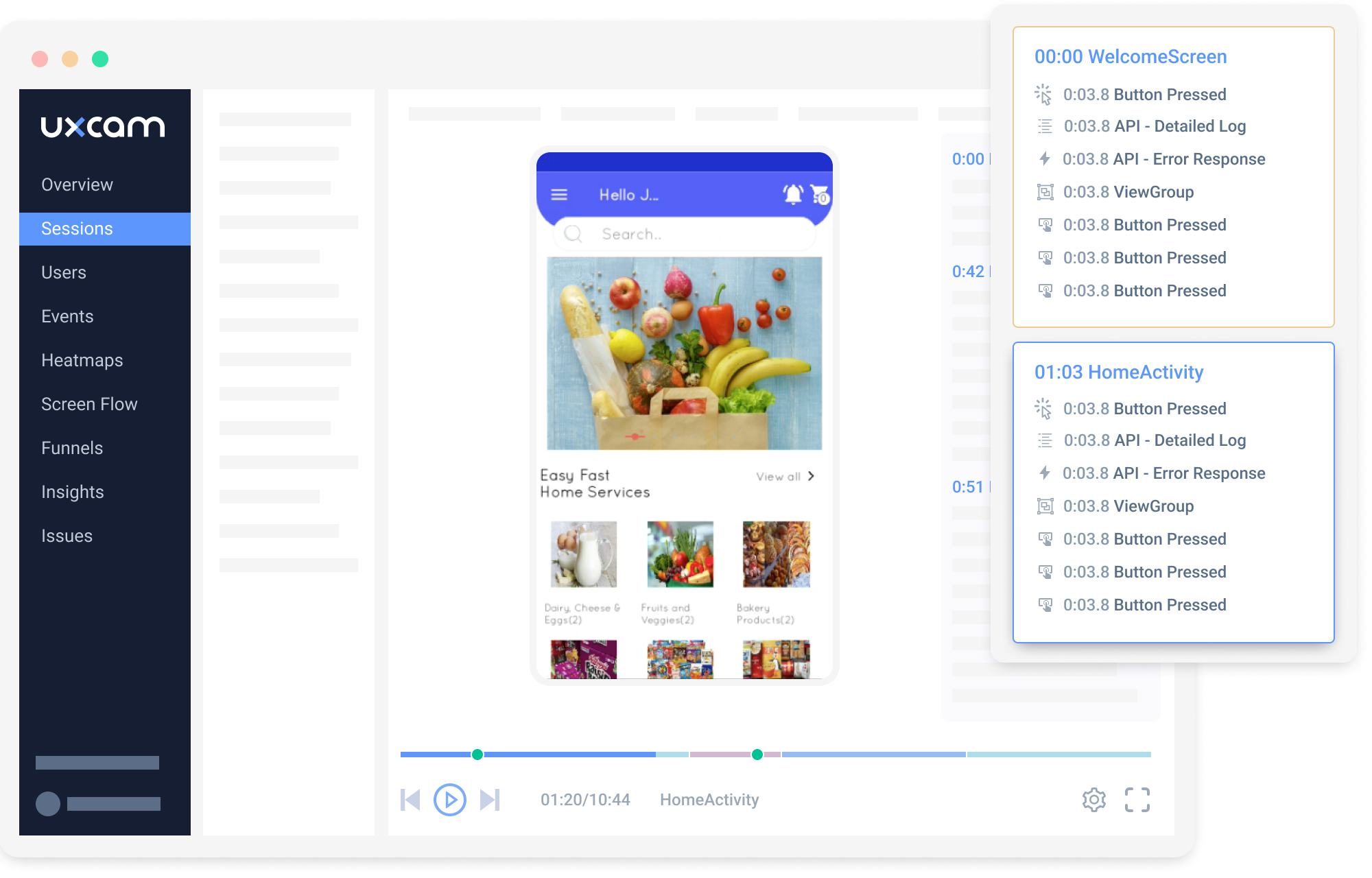Click the Search field in phone preview
Screen dimensions: 1372x878
click(x=684, y=235)
